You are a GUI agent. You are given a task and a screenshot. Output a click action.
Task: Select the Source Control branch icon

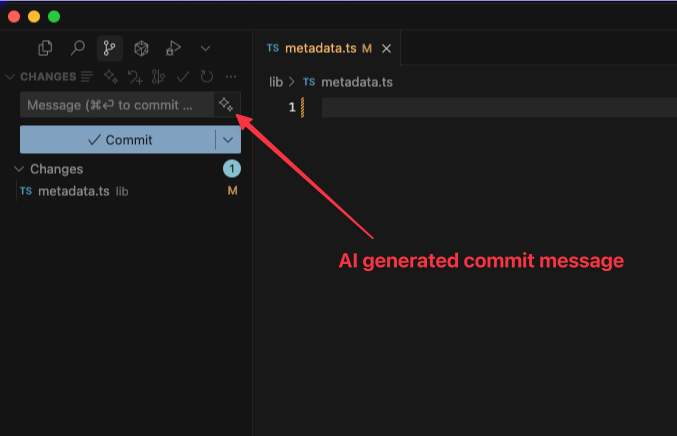(x=110, y=48)
